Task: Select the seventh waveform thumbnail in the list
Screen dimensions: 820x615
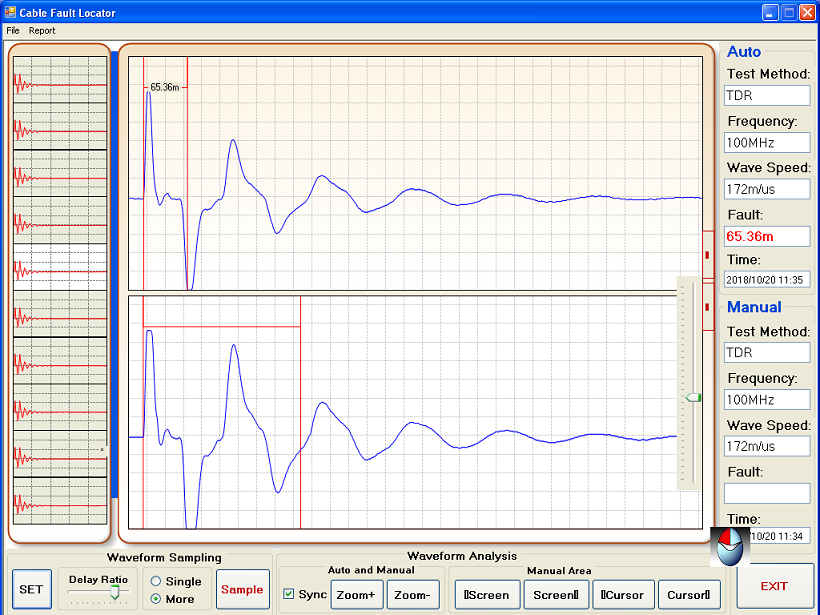Action: pos(60,360)
